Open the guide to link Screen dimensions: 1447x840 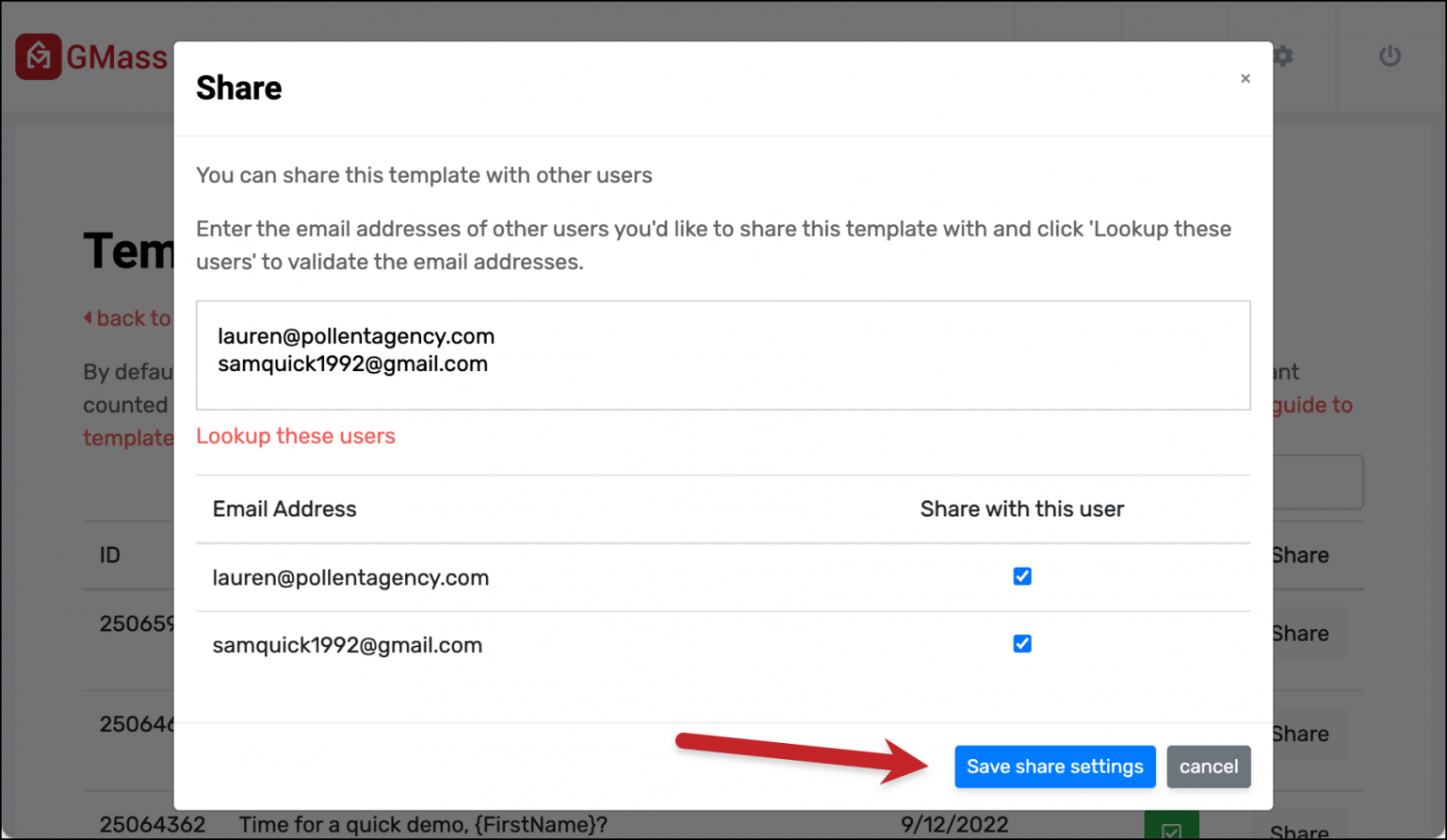[x=1311, y=405]
